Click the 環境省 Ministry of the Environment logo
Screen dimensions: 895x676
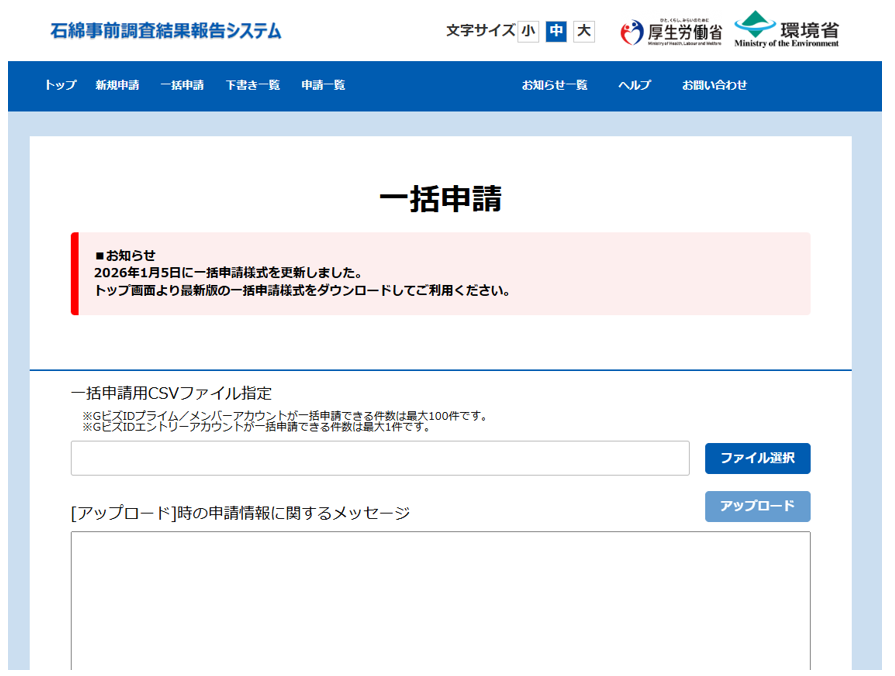tap(786, 30)
